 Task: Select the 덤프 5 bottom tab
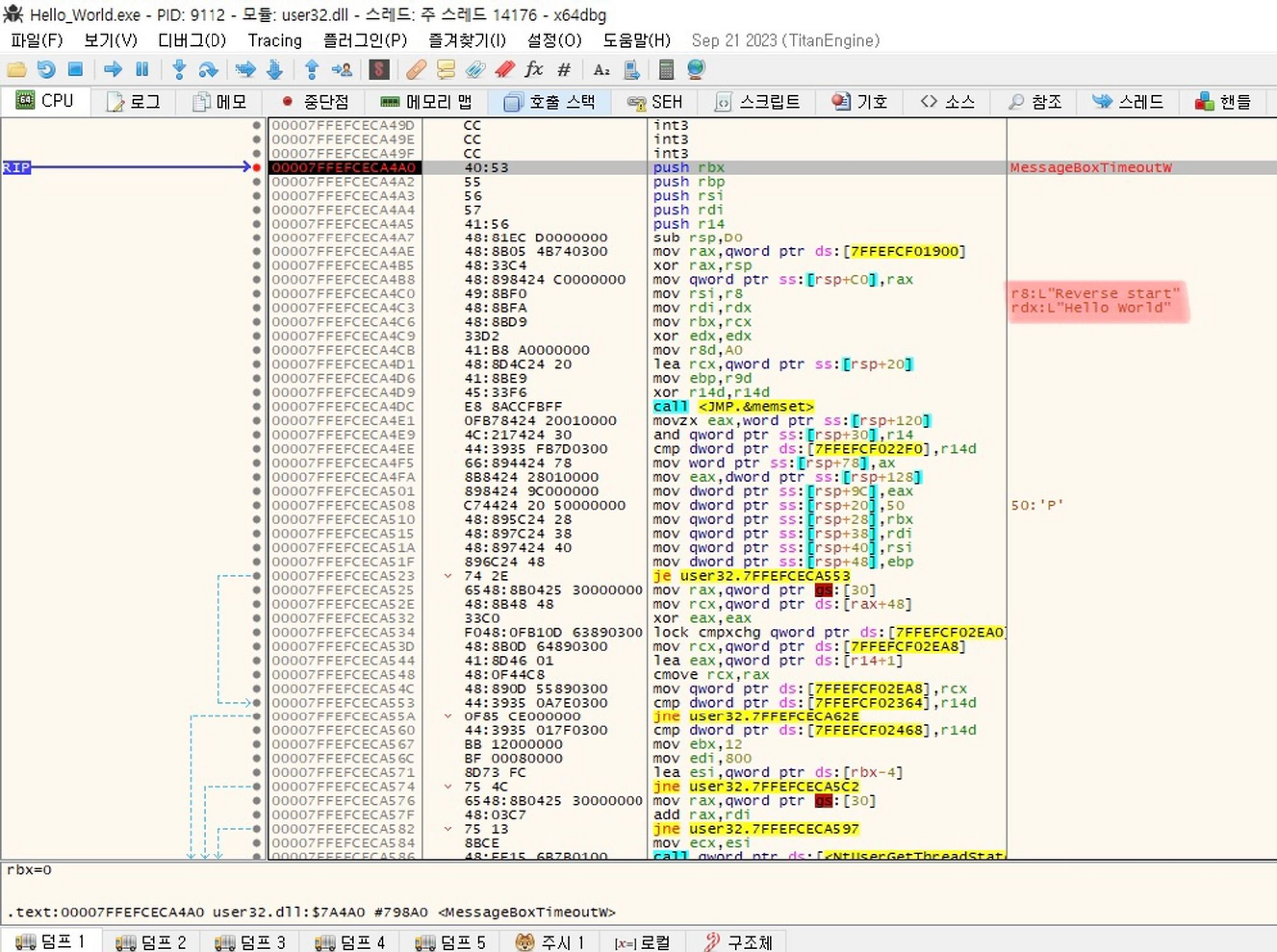(450, 941)
